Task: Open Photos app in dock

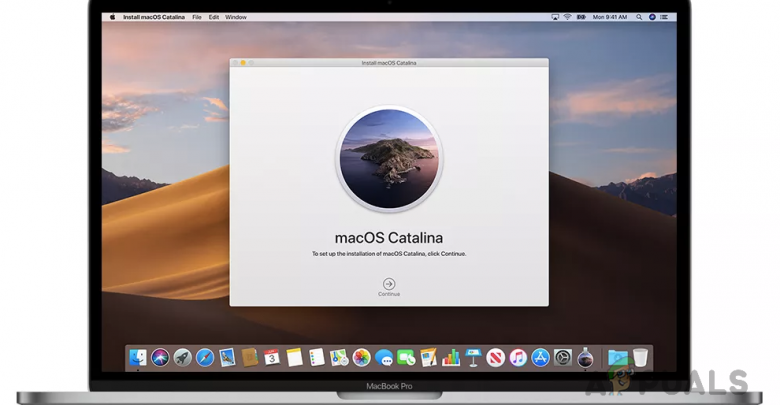Action: (x=362, y=357)
